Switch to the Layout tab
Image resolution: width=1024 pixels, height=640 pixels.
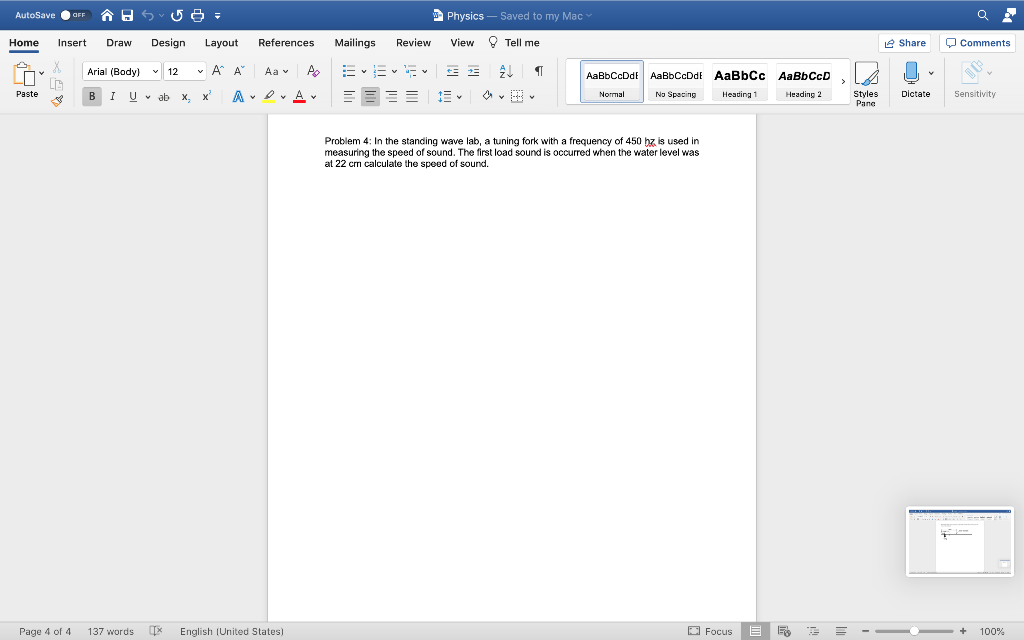221,42
